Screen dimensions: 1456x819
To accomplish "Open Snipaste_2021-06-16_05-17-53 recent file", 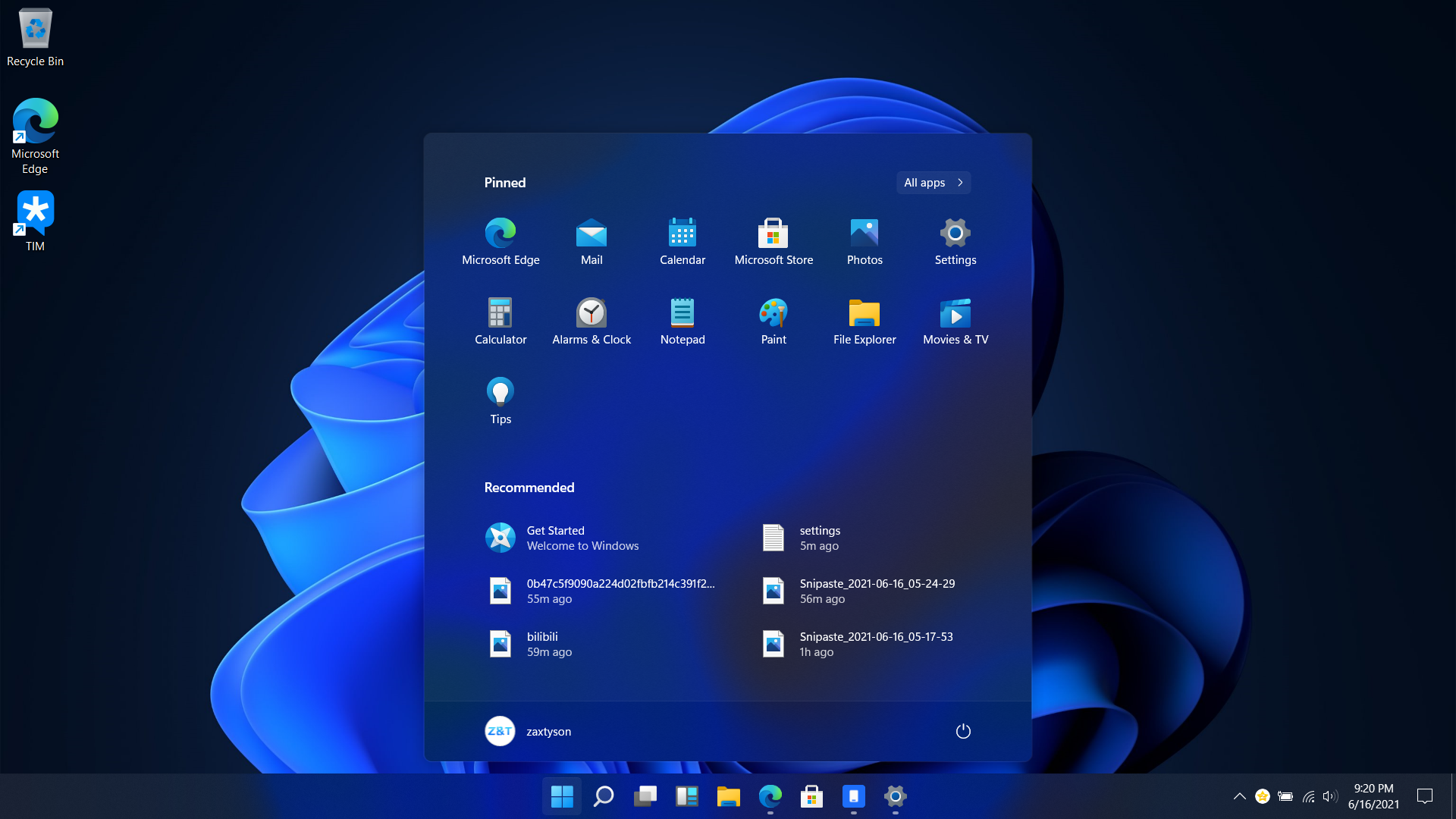I will (876, 643).
